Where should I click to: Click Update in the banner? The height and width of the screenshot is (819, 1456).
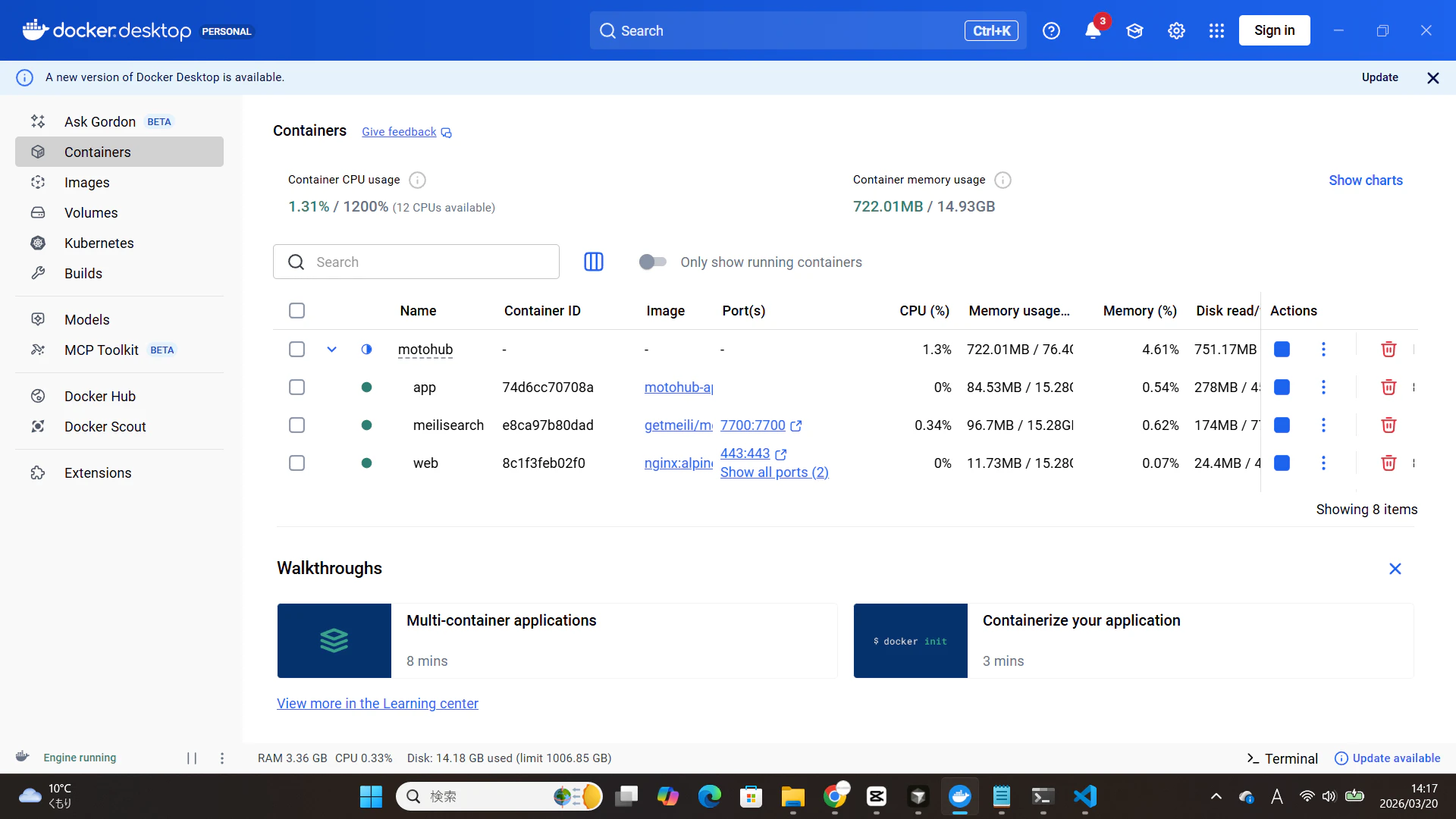point(1380,77)
